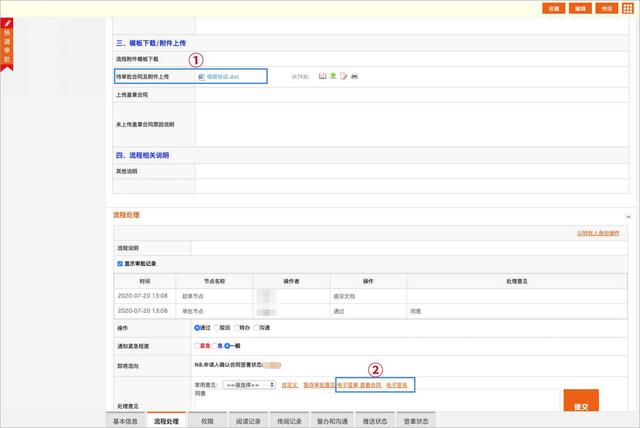Viewport: 640px width, 428px height.
Task: Click the first attachment action icon beside 保密协议.doc
Action: tap(322, 76)
